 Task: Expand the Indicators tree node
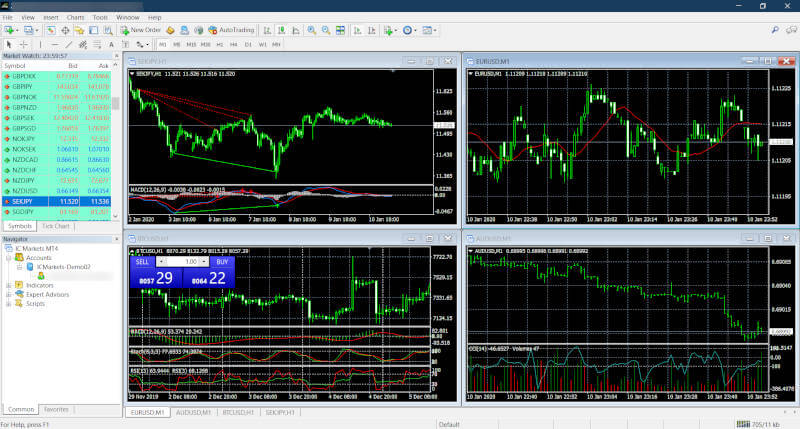(8, 285)
